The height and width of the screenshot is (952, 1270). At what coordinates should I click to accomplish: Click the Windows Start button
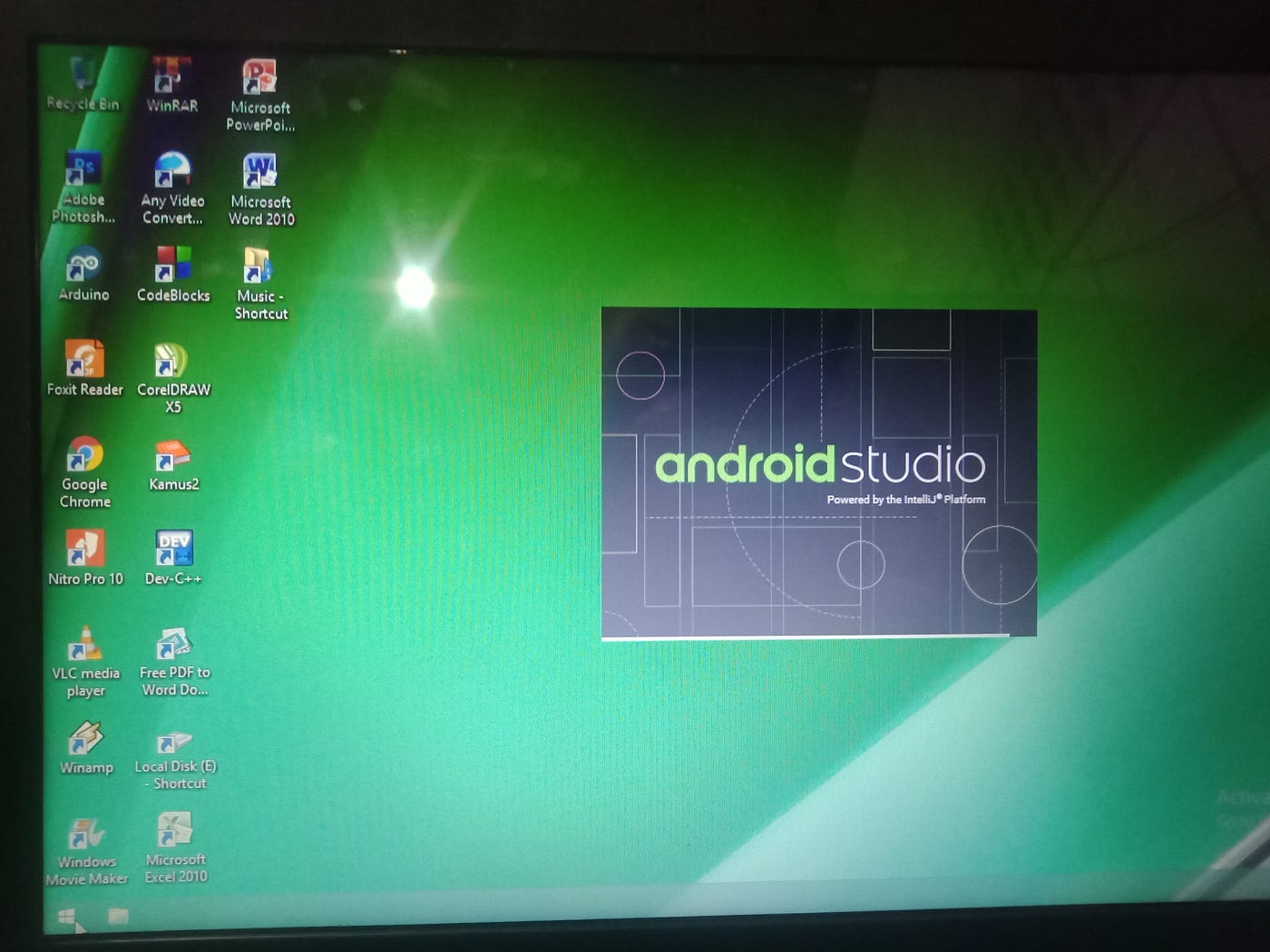click(66, 918)
